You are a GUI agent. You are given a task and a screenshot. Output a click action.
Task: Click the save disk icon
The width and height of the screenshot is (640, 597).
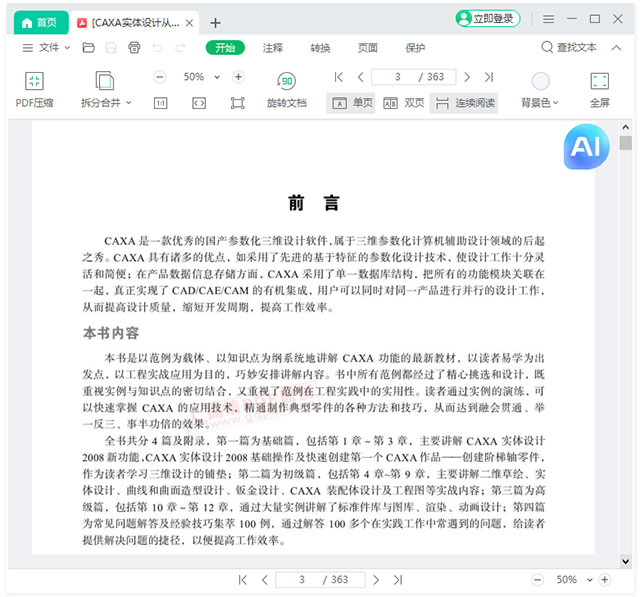click(111, 48)
